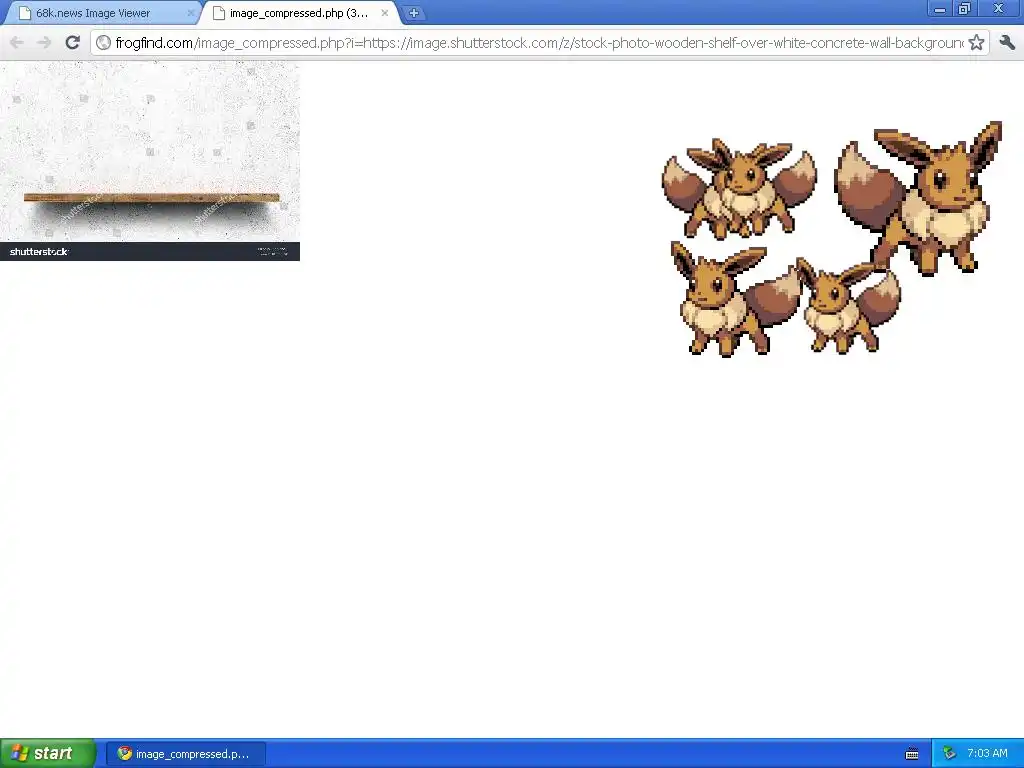Close the browser window
The width and height of the screenshot is (1024, 768).
pyautogui.click(x=998, y=8)
